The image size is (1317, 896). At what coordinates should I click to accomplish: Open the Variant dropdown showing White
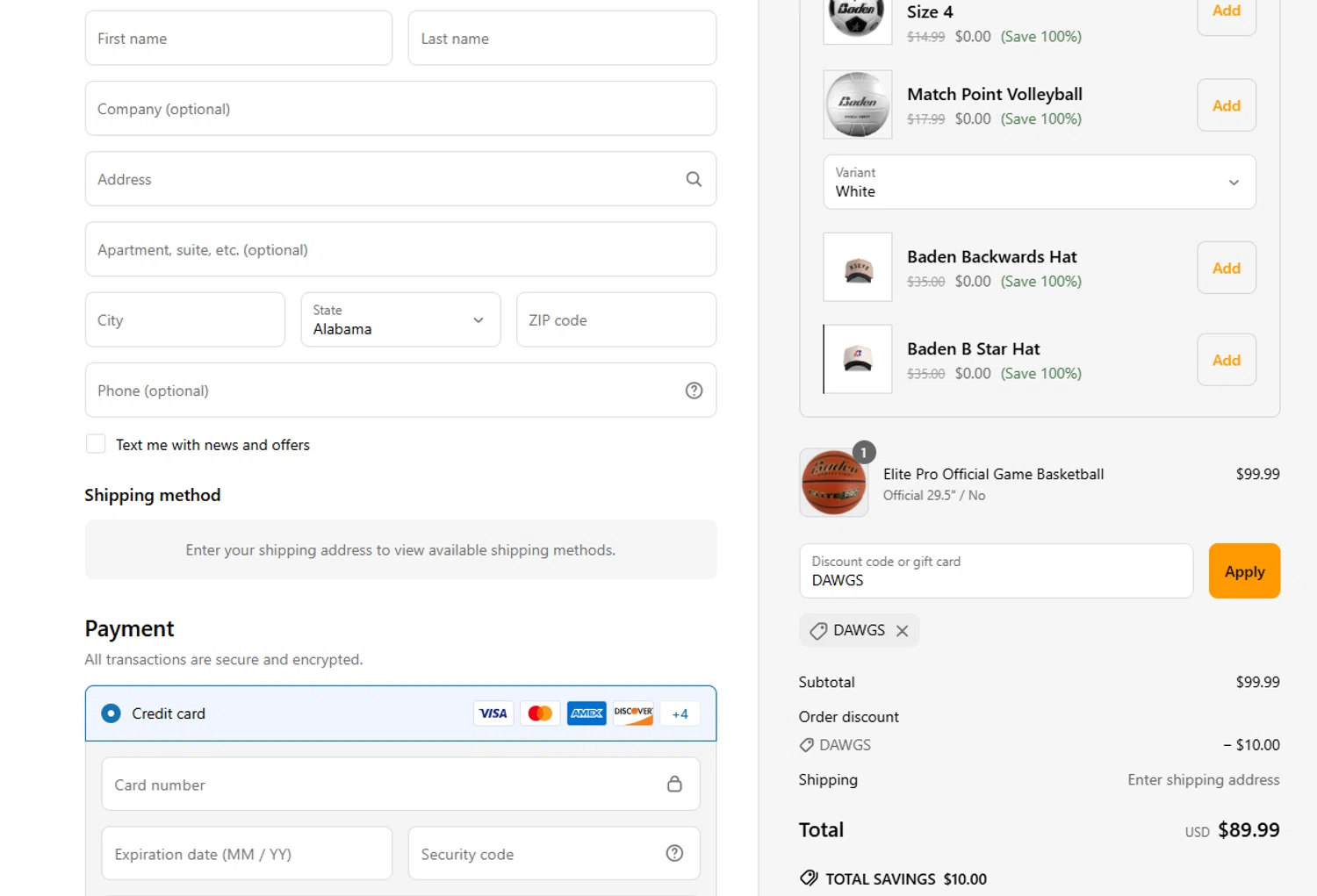pyautogui.click(x=1040, y=182)
